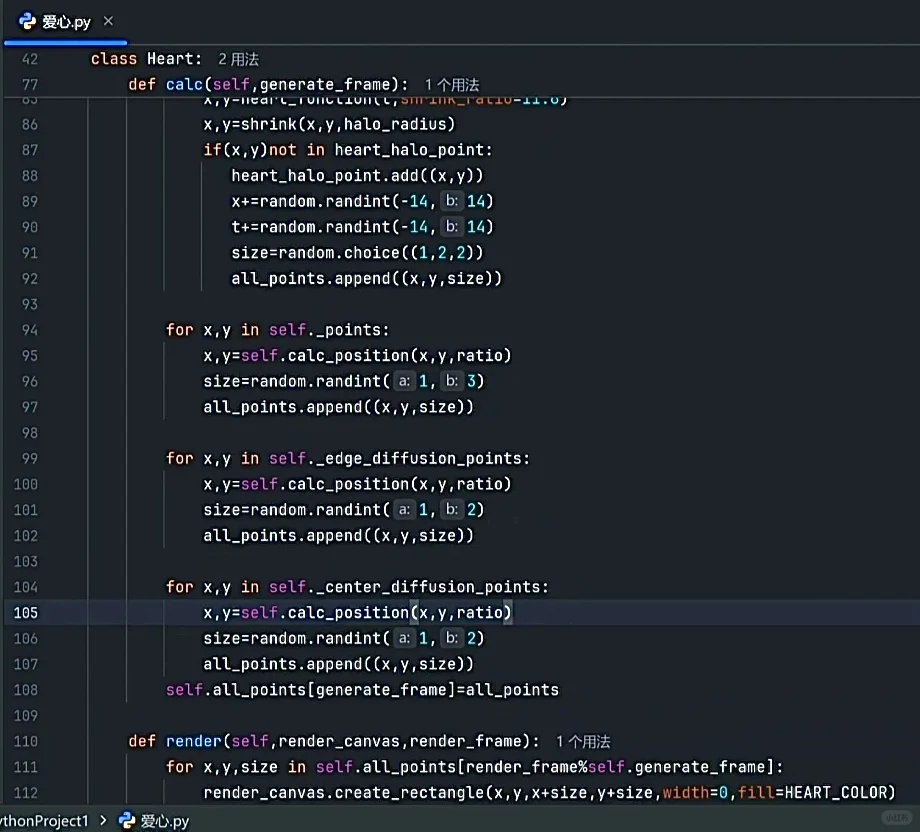Open the '1 个用法' hint beside def calc
The width and height of the screenshot is (920, 832).
452,85
